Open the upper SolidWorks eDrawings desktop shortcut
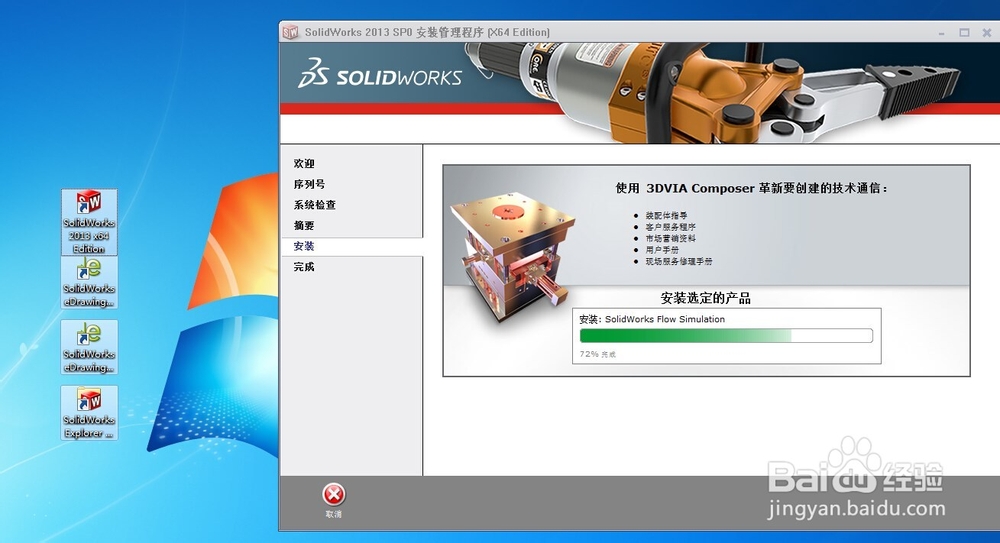Screen dimensions: 1000x543 (89, 282)
